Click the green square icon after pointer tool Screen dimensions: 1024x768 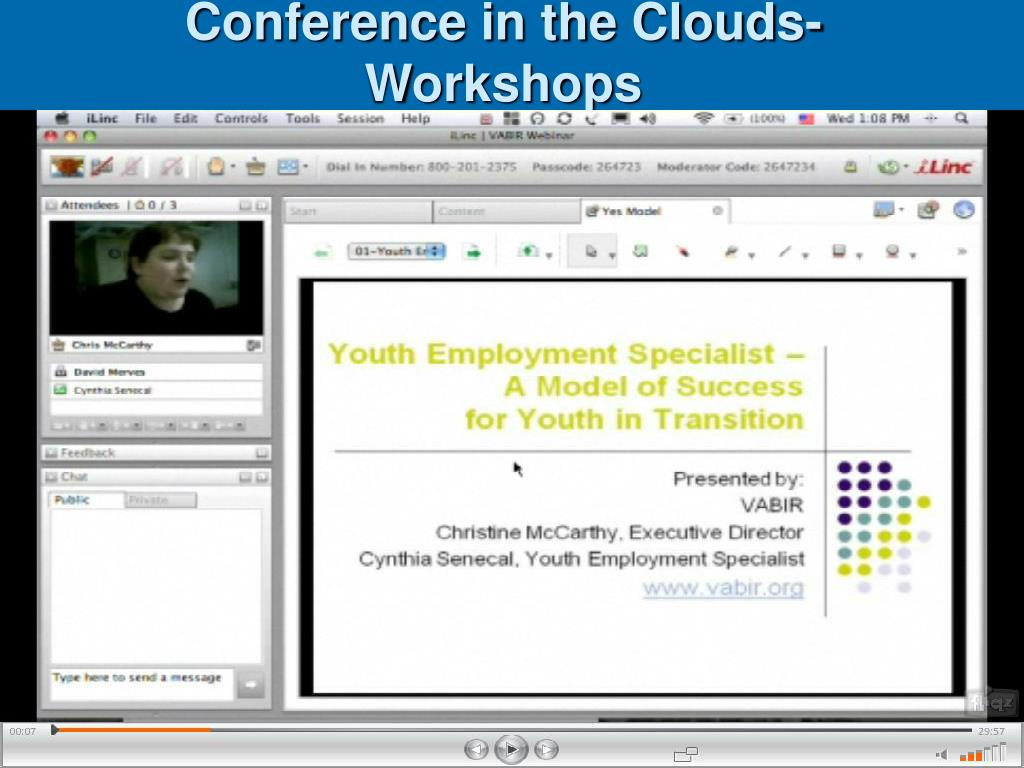tap(641, 251)
